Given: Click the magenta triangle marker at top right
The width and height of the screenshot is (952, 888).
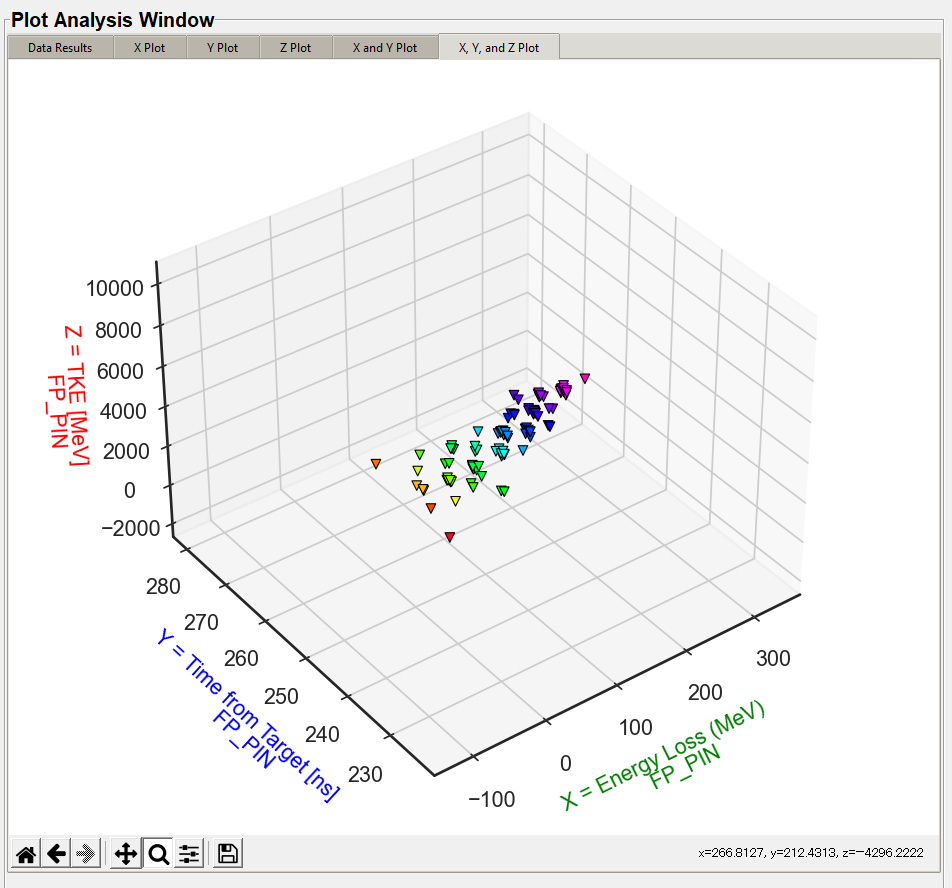Looking at the screenshot, I should [x=585, y=378].
